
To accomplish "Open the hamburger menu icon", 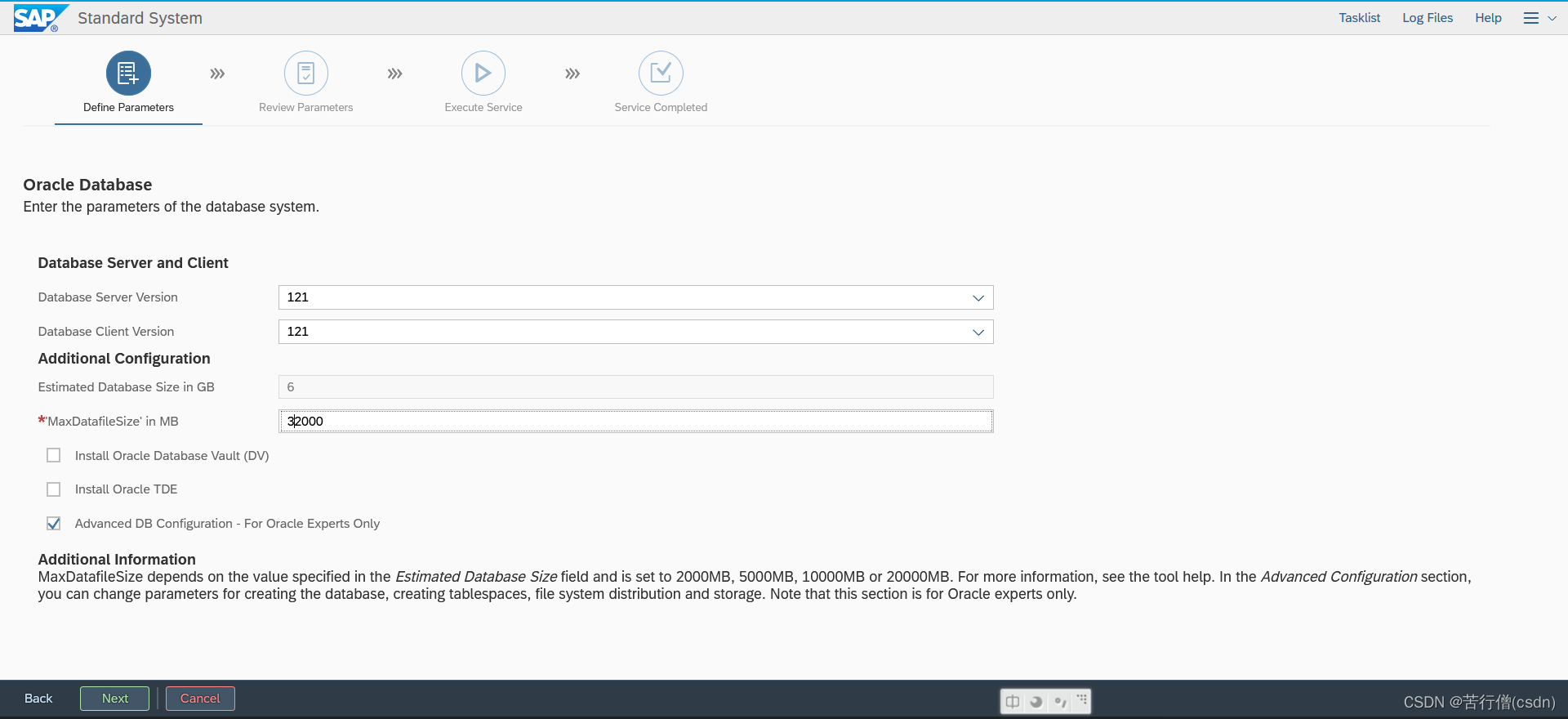I will [x=1531, y=18].
